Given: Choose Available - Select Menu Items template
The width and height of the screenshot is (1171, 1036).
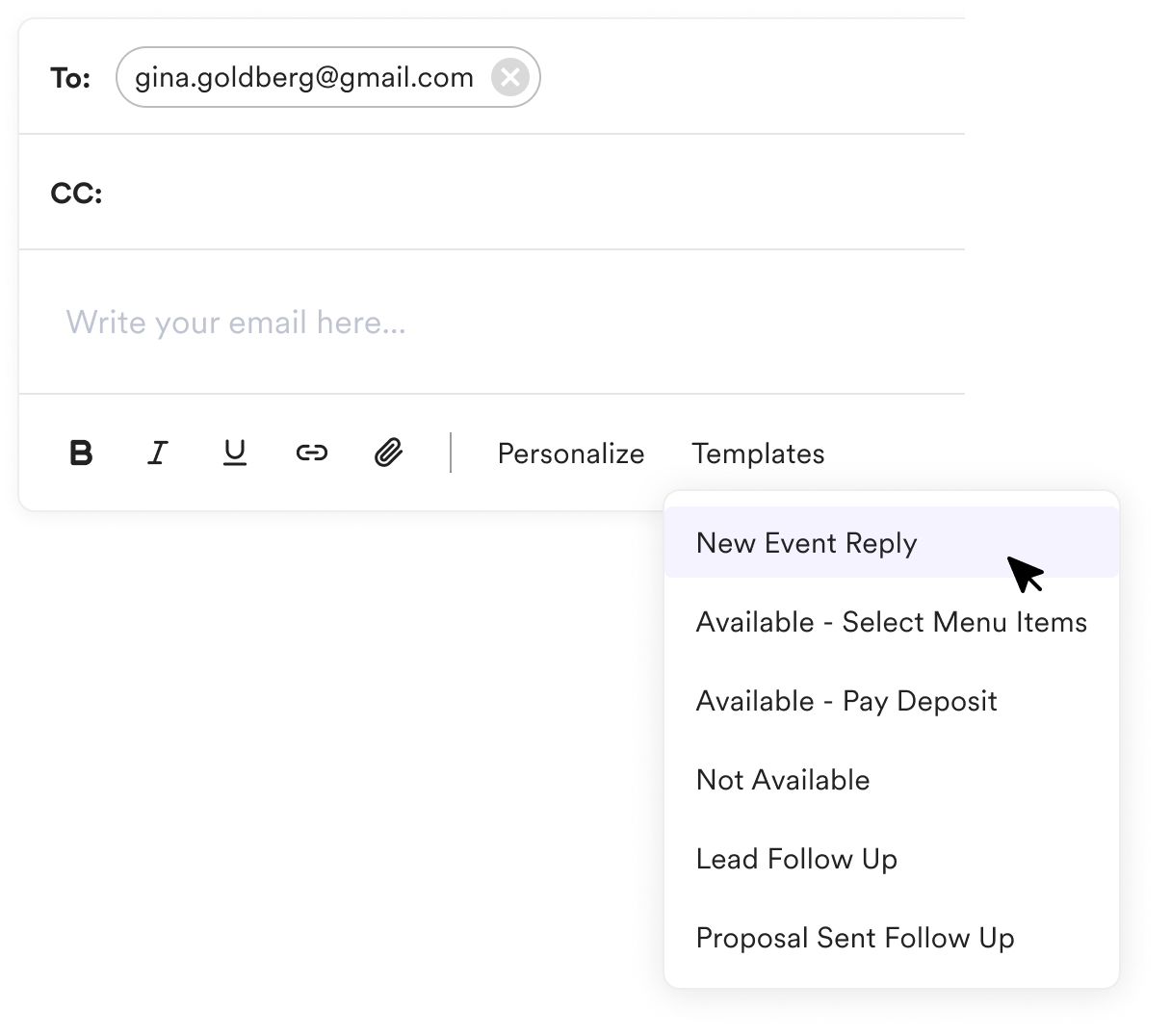Looking at the screenshot, I should click(892, 622).
